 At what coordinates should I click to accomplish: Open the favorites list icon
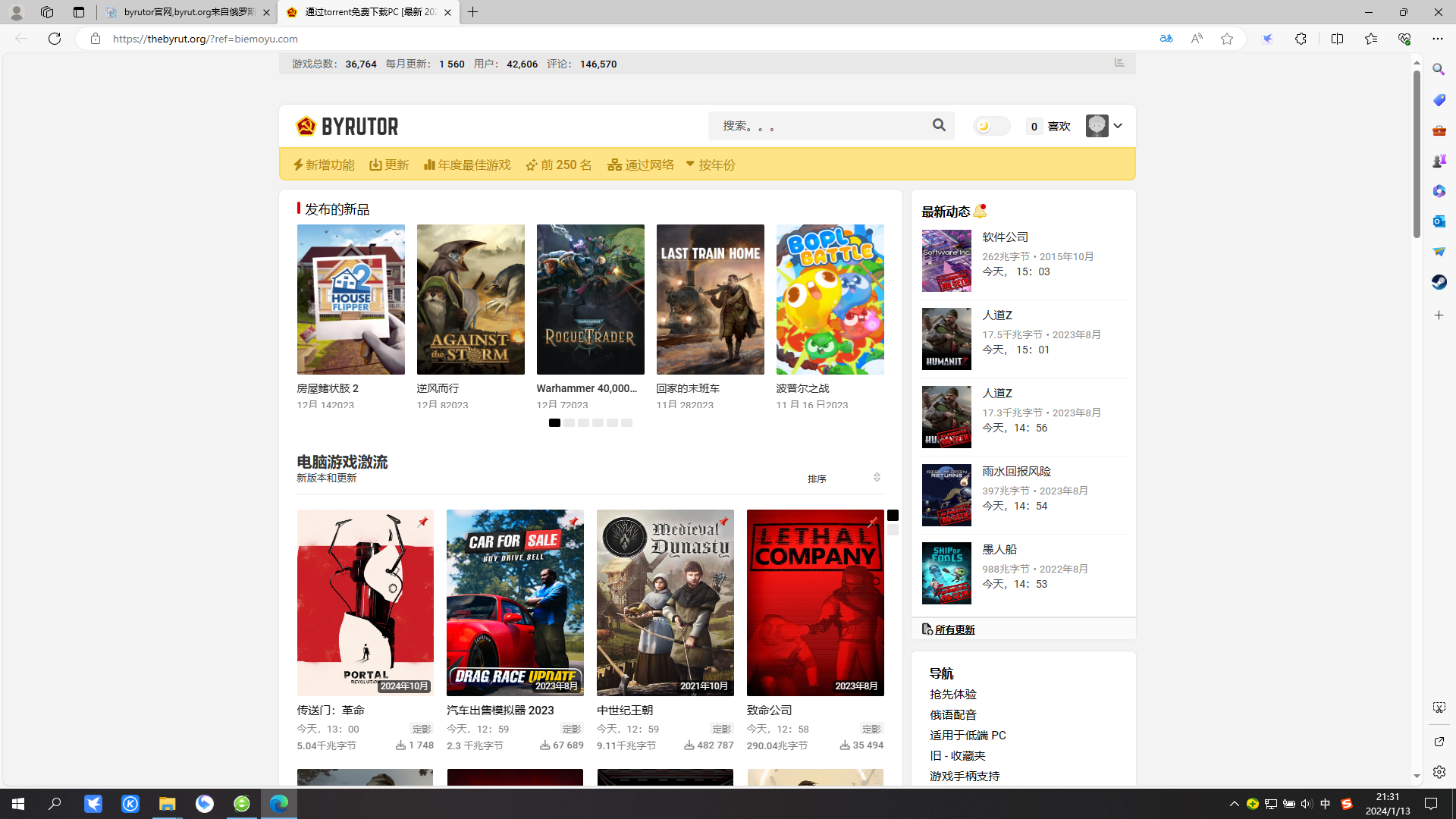[x=1370, y=39]
